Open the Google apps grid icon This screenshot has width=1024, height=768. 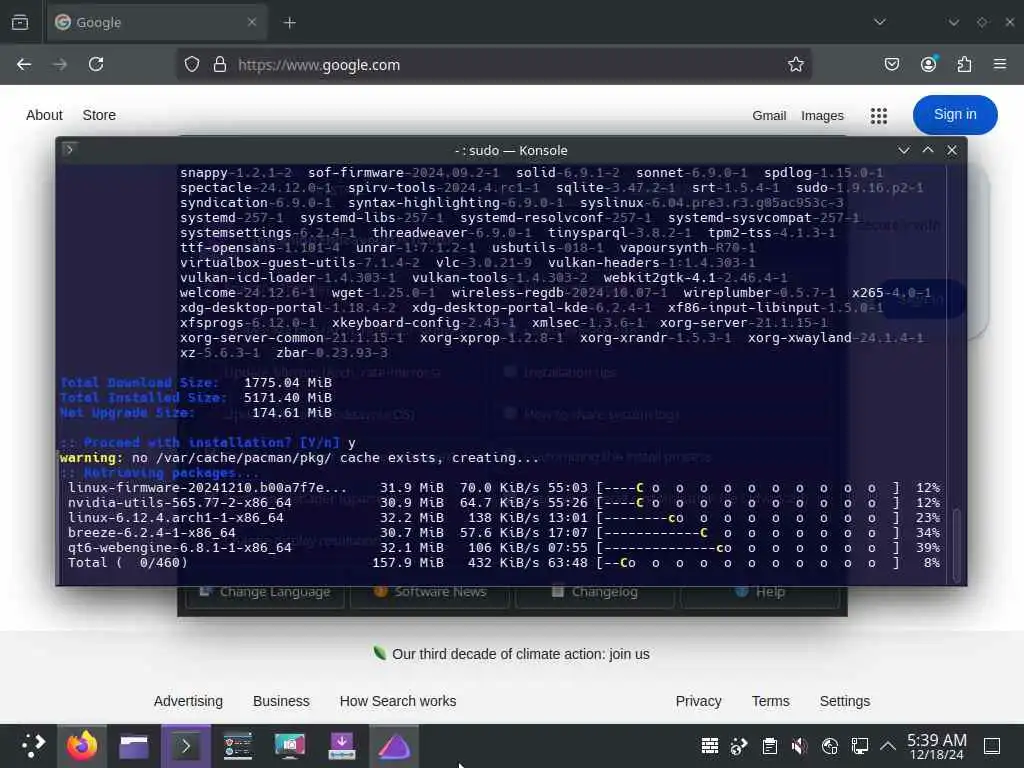[x=879, y=116]
